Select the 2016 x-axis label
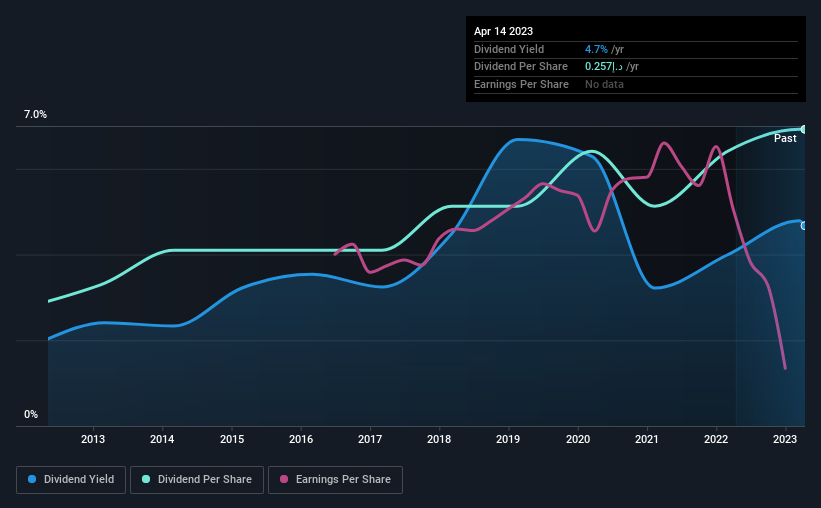Viewport: 821px width, 508px height. tap(301, 439)
